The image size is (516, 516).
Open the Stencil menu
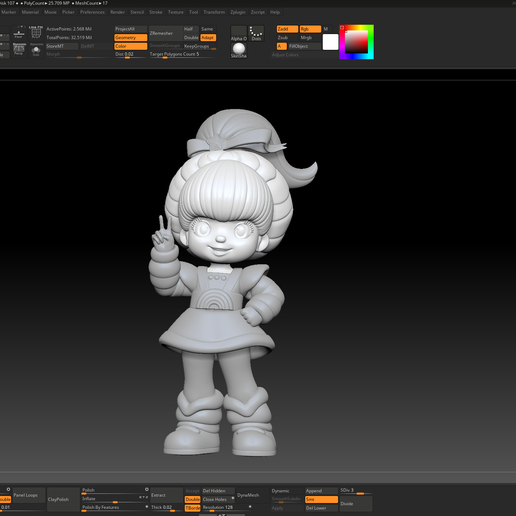(137, 12)
